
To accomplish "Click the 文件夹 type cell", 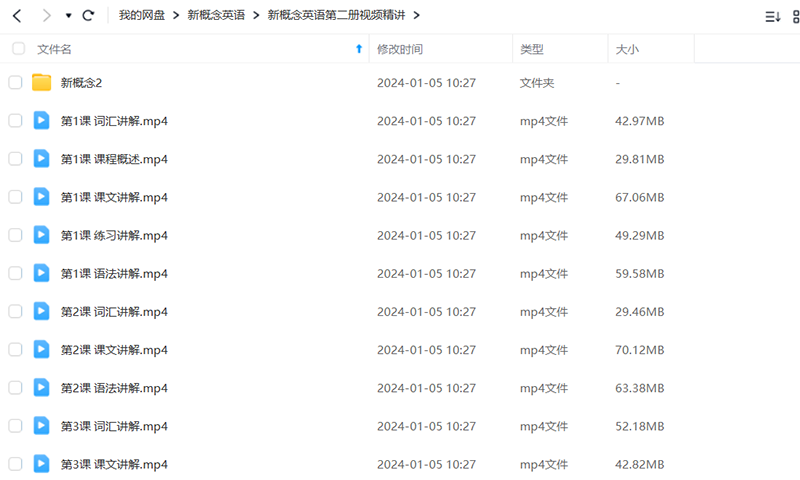I will point(537,83).
